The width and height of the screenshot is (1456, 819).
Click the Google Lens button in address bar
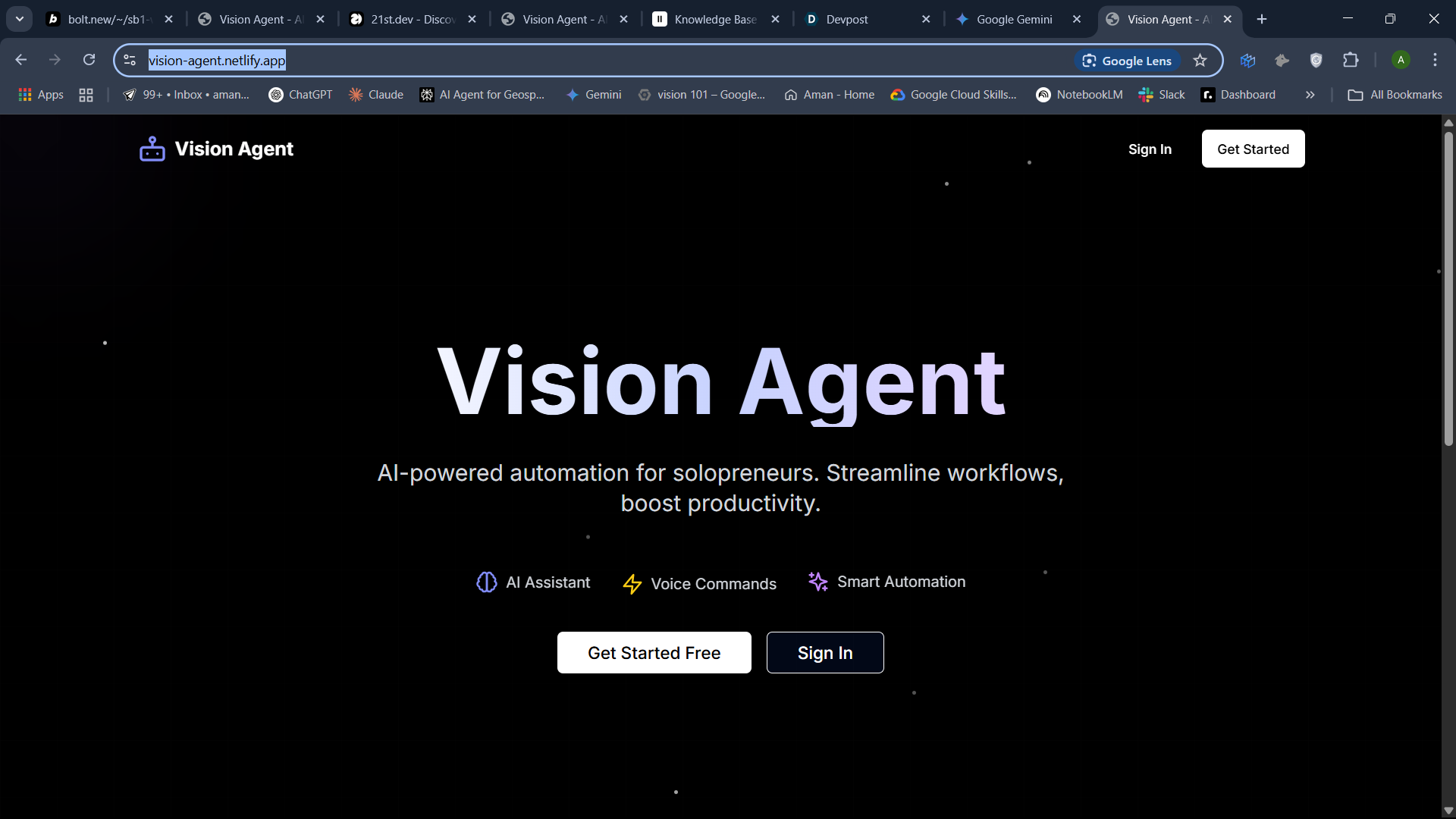[1127, 61]
